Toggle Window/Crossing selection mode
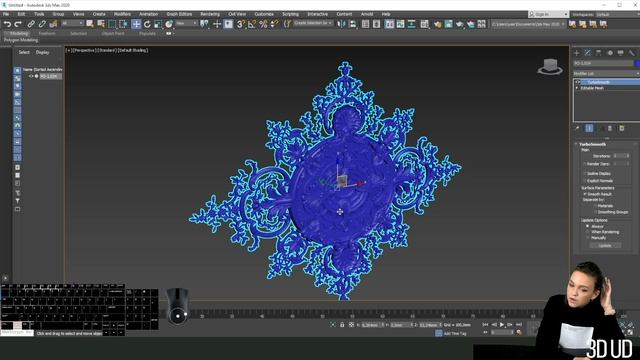This screenshot has width=640, height=360. (x=123, y=24)
